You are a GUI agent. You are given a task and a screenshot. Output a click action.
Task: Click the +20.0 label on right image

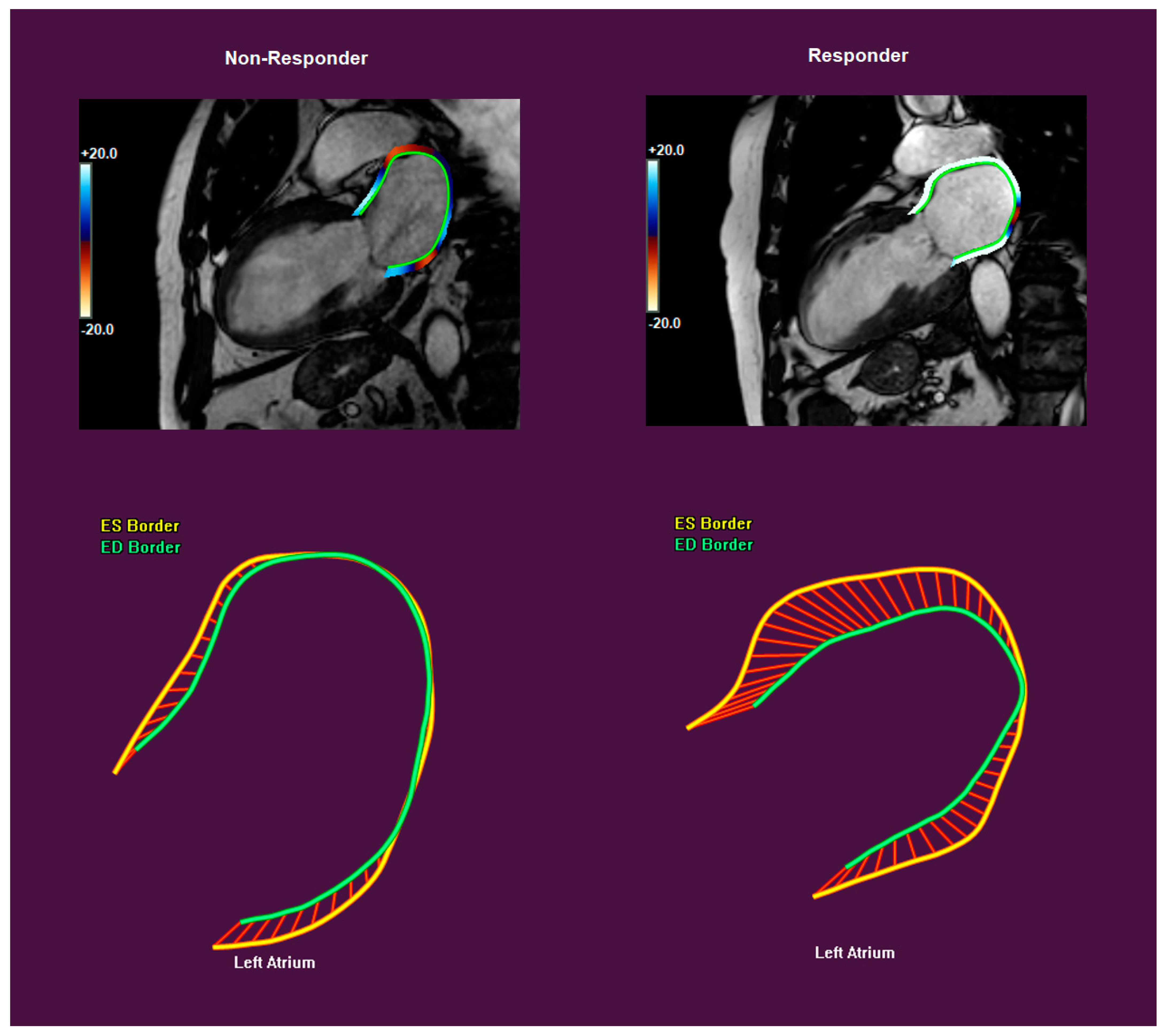click(666, 150)
